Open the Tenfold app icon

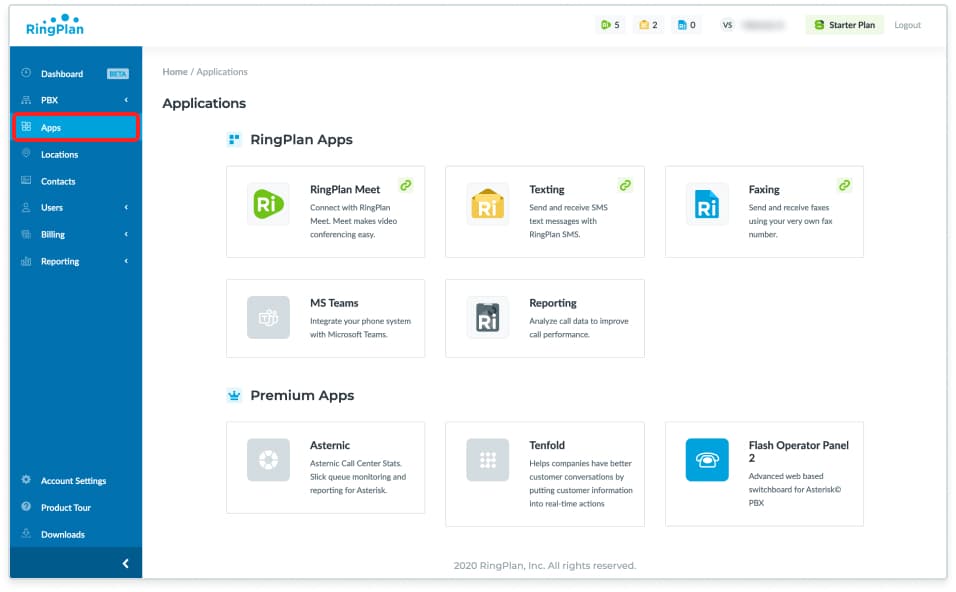point(487,460)
